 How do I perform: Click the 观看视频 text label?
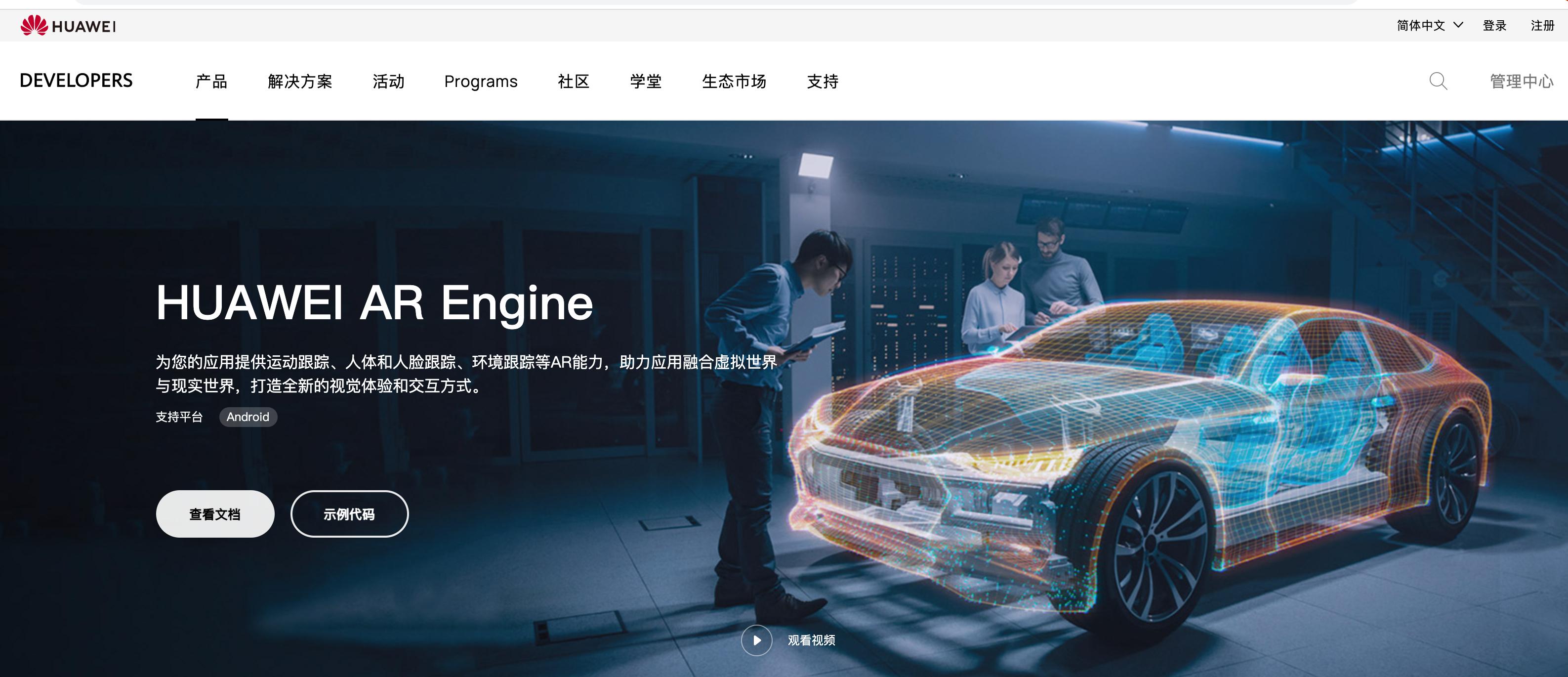point(811,640)
